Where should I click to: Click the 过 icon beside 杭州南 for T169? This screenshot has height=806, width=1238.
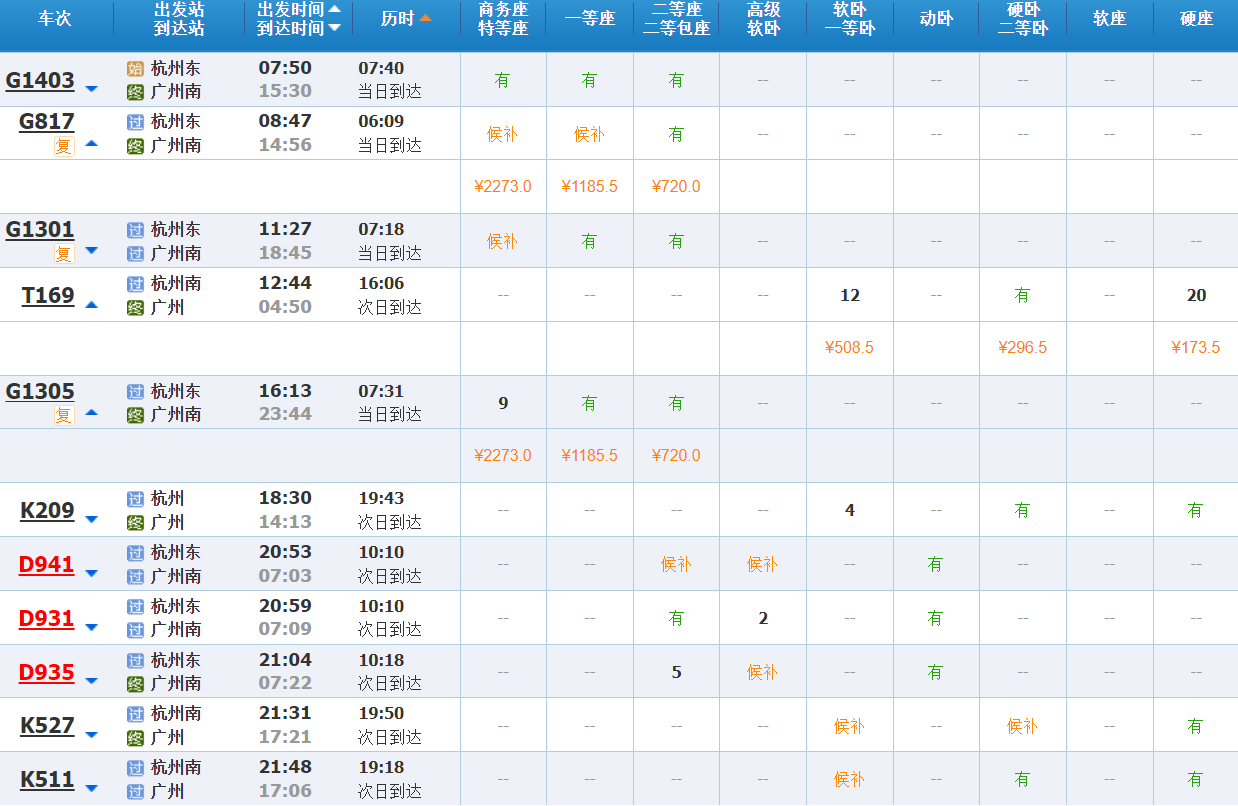[136, 284]
